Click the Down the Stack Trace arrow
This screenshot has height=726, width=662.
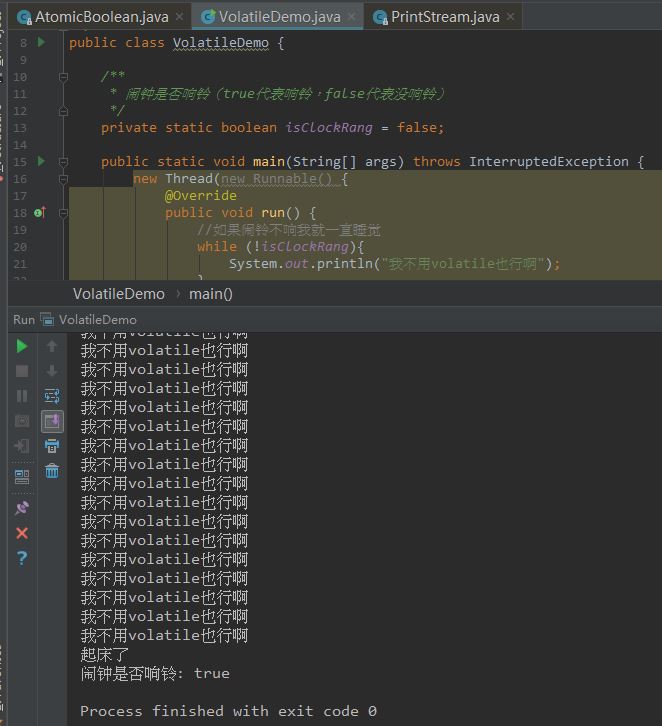click(52, 371)
